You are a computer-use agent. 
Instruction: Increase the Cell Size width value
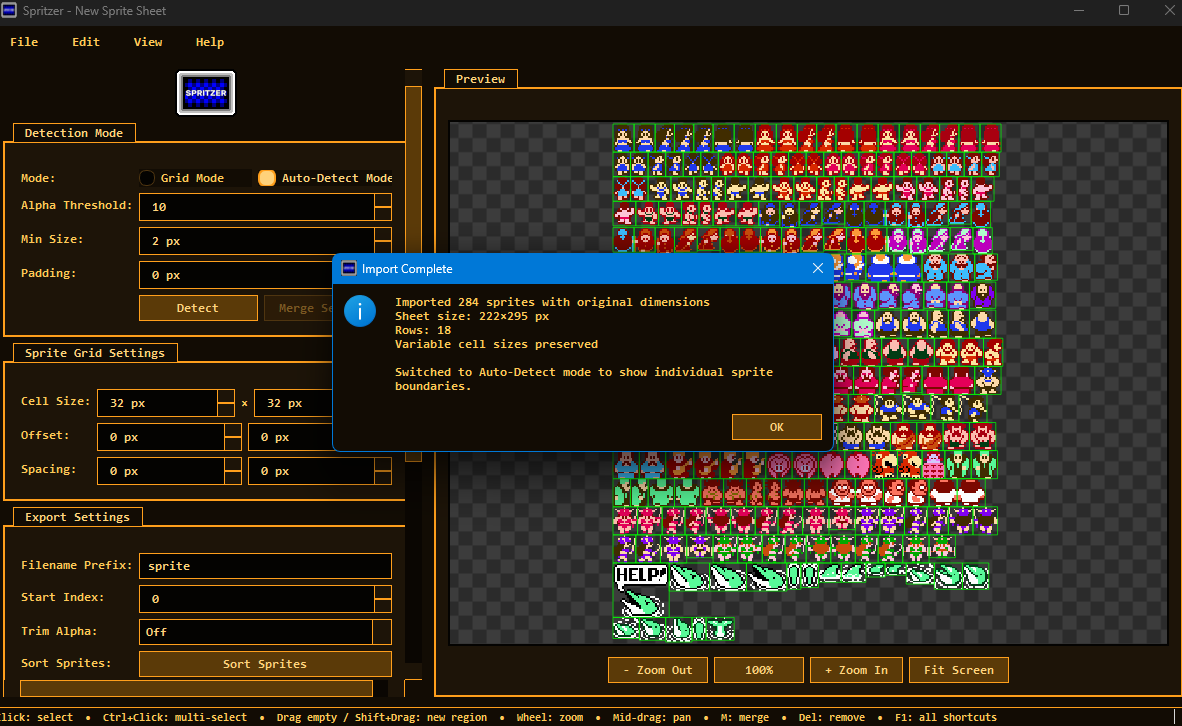coord(225,397)
